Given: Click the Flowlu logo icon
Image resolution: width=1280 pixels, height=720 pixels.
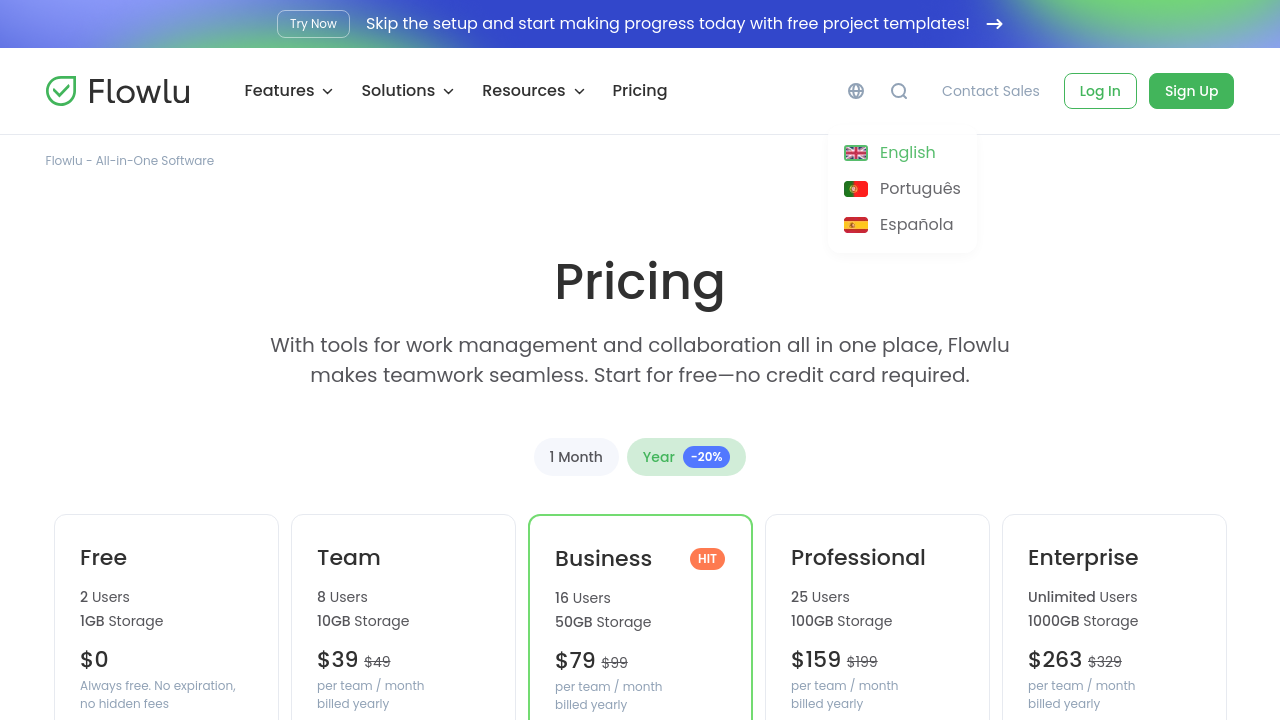Looking at the screenshot, I should coord(61,91).
